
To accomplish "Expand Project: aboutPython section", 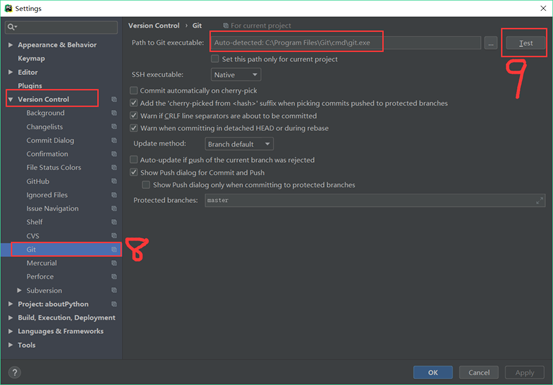I will point(10,304).
